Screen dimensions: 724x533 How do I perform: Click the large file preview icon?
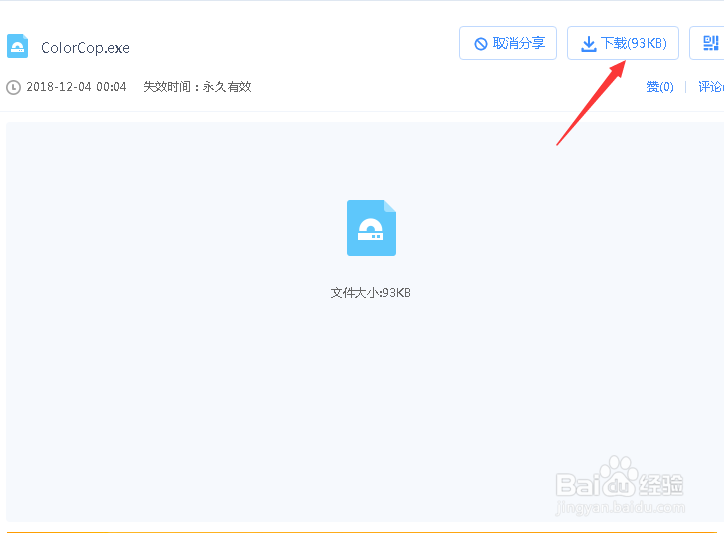tap(371, 228)
